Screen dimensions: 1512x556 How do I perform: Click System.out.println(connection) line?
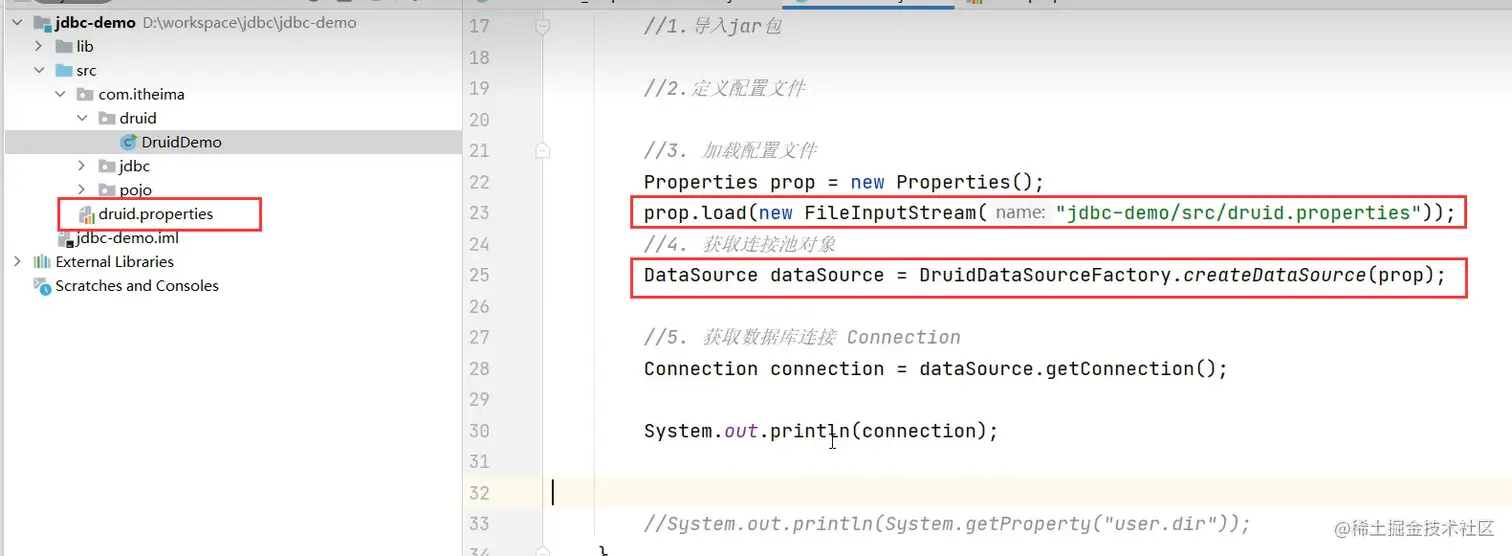(x=821, y=431)
